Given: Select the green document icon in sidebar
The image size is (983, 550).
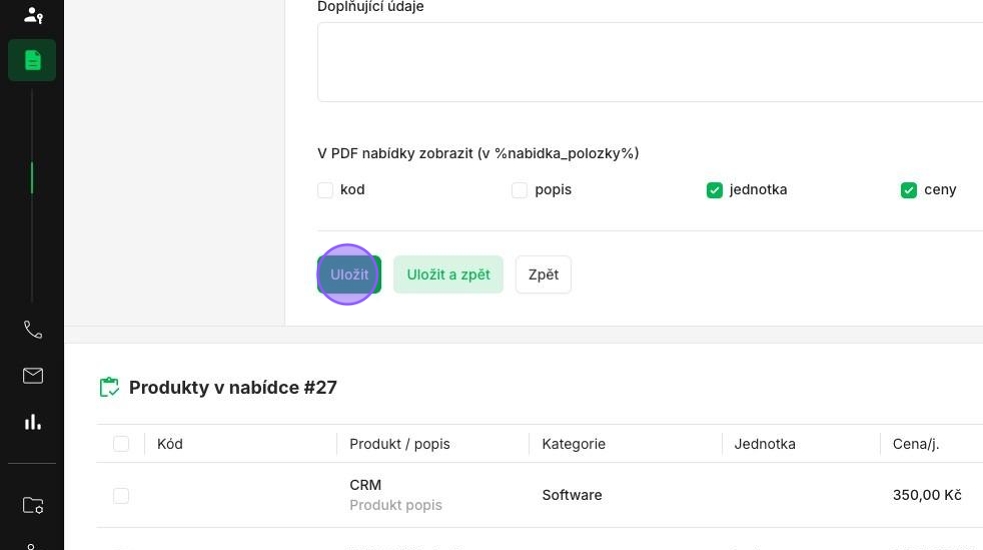Looking at the screenshot, I should click(x=32, y=60).
